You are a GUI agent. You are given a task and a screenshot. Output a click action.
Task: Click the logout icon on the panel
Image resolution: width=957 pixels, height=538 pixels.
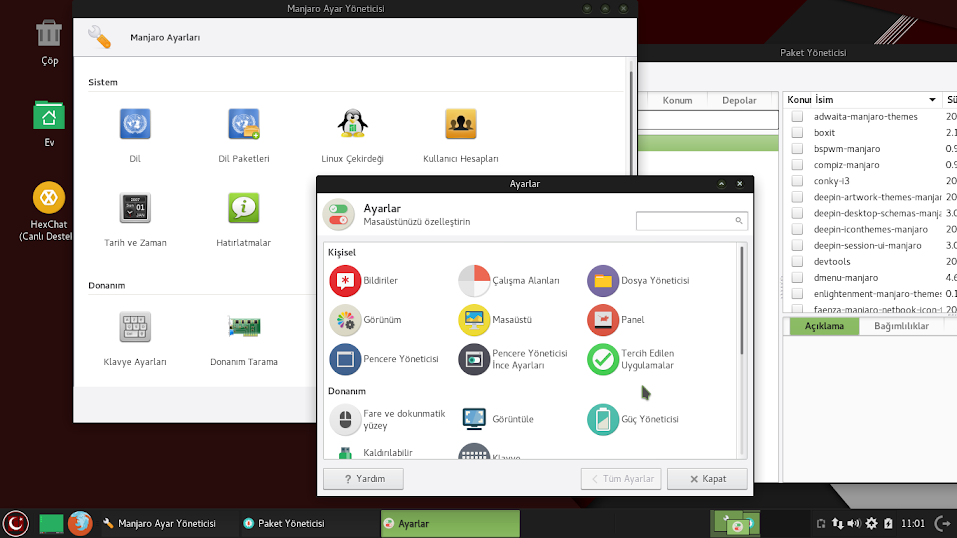pyautogui.click(x=944, y=523)
